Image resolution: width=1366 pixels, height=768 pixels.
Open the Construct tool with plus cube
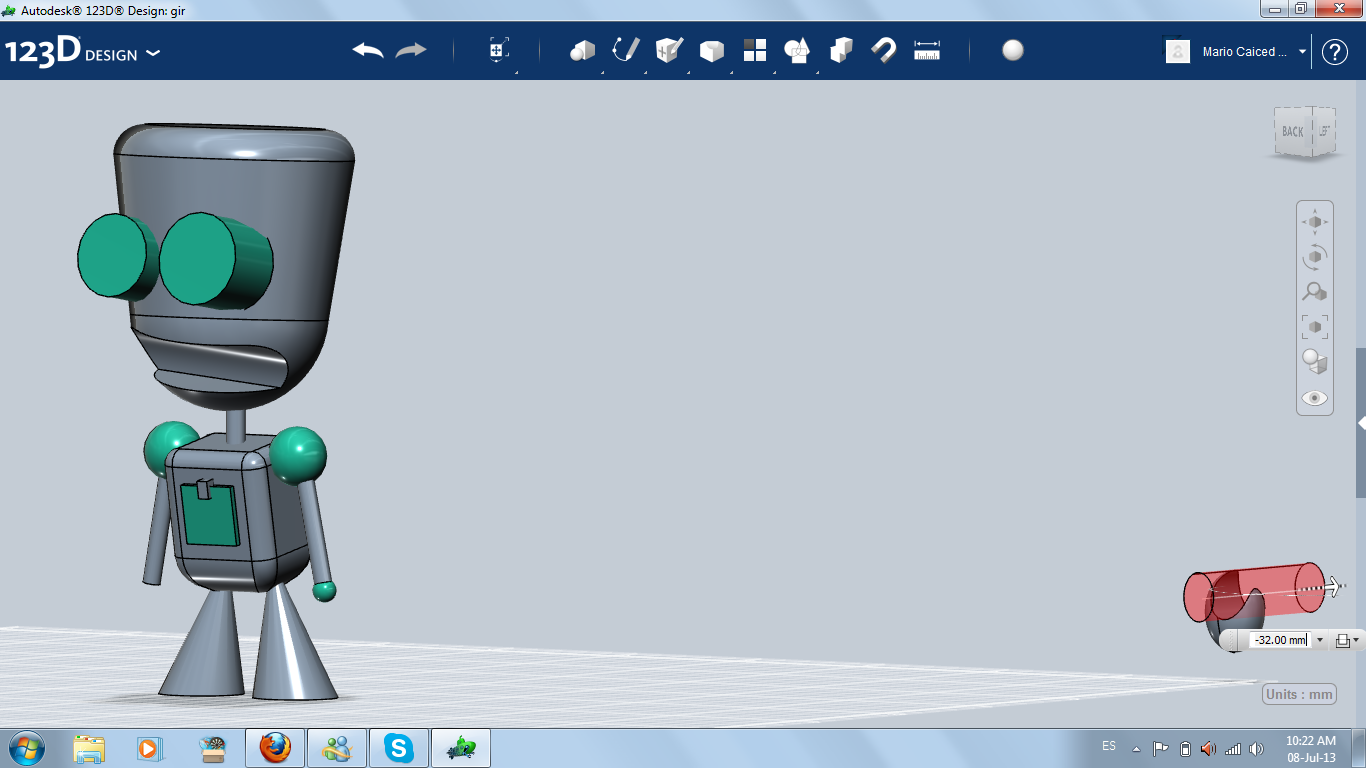click(x=669, y=50)
